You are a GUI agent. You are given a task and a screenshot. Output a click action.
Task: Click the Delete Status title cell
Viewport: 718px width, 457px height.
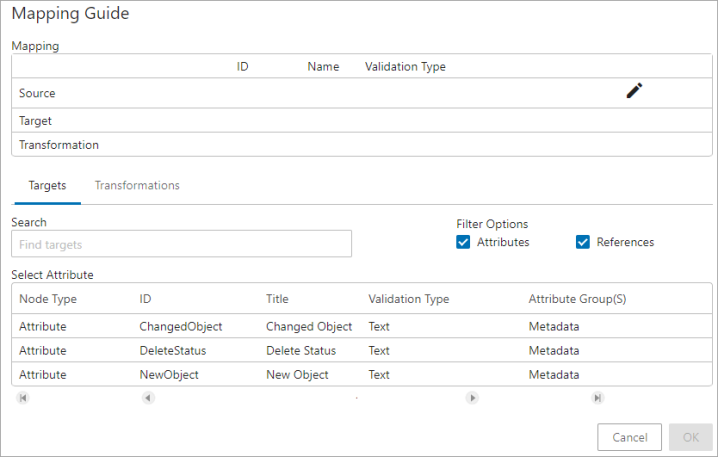pyautogui.click(x=301, y=351)
